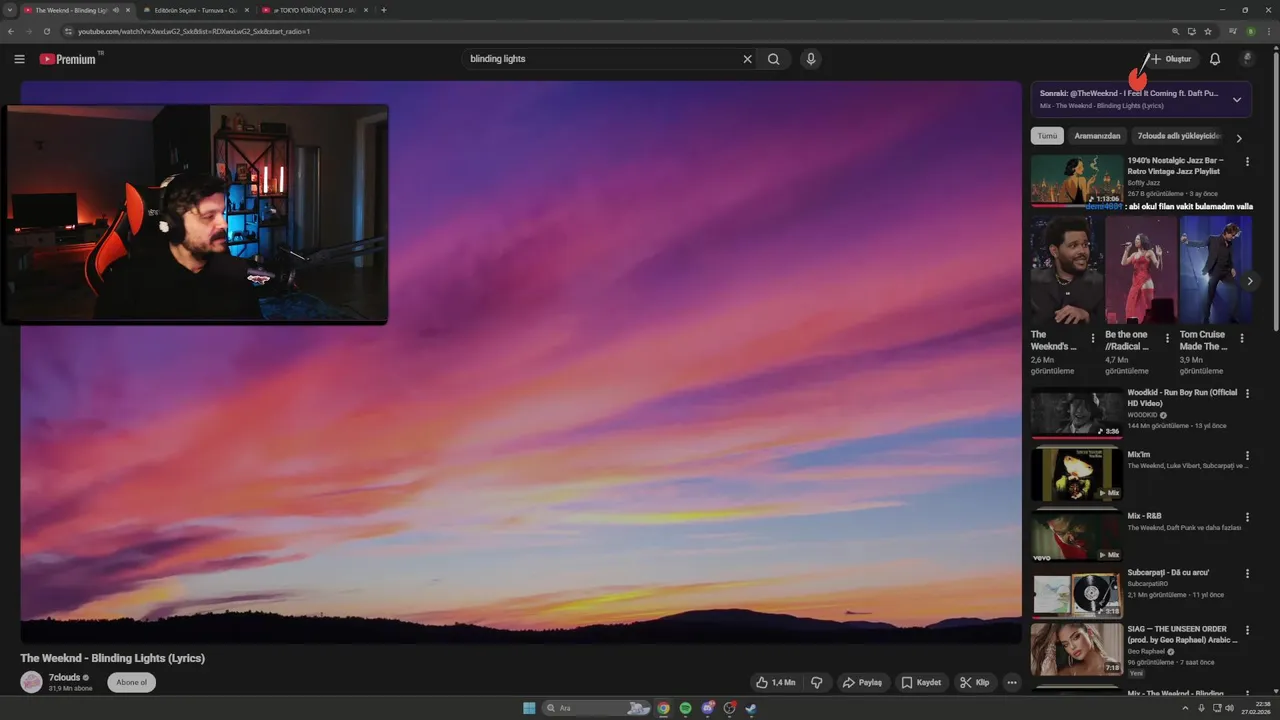Show more filter chips with right chevron
1280x720 pixels.
coord(1239,138)
